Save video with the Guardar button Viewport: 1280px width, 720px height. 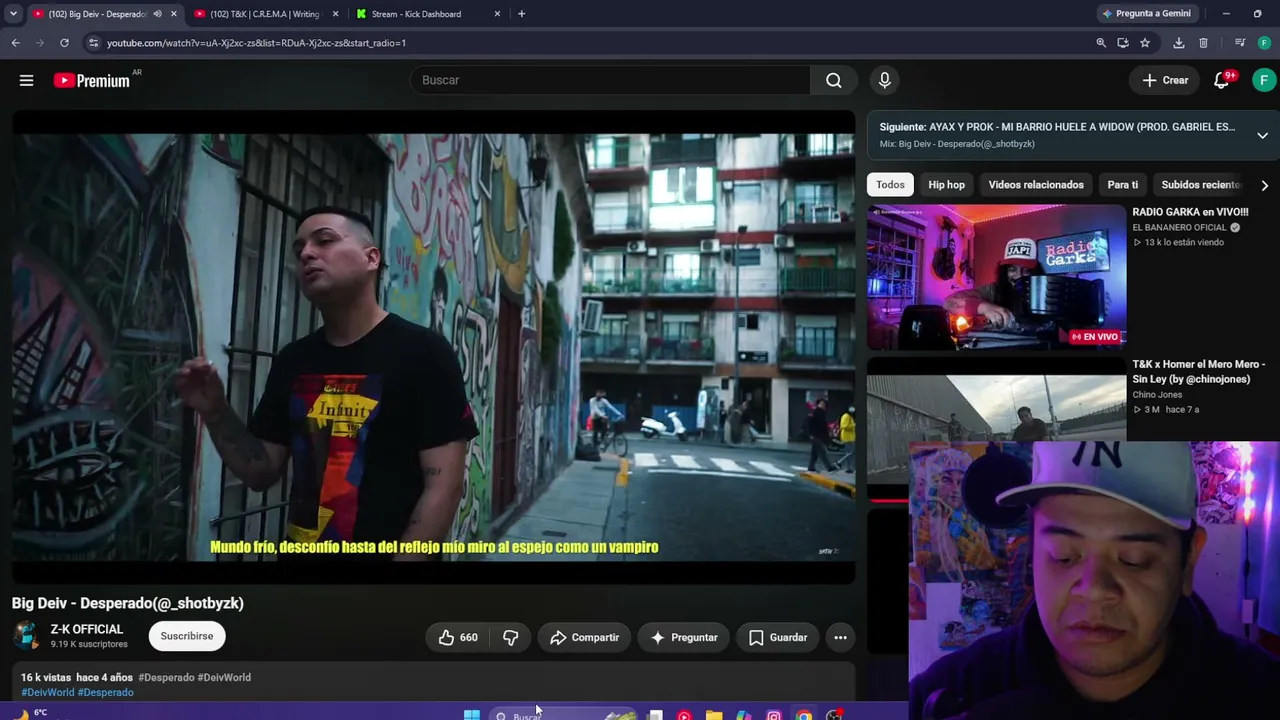coord(778,637)
